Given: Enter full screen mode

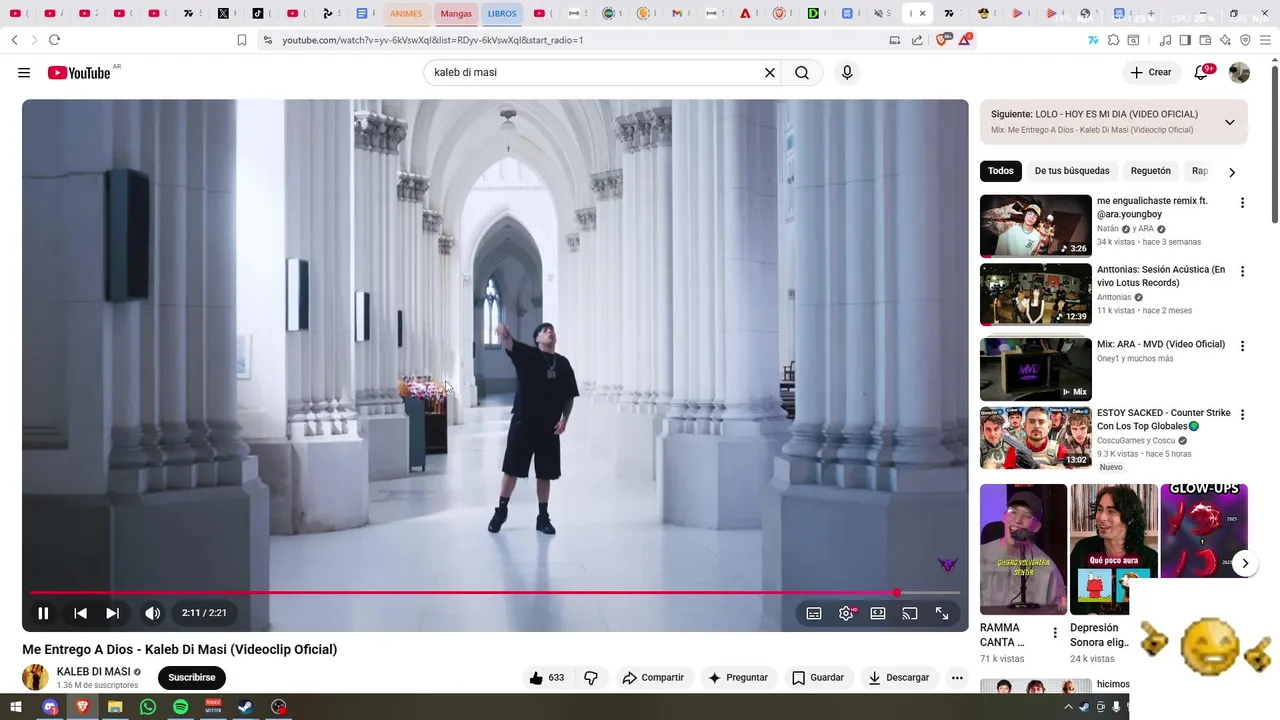Looking at the screenshot, I should [x=942, y=613].
